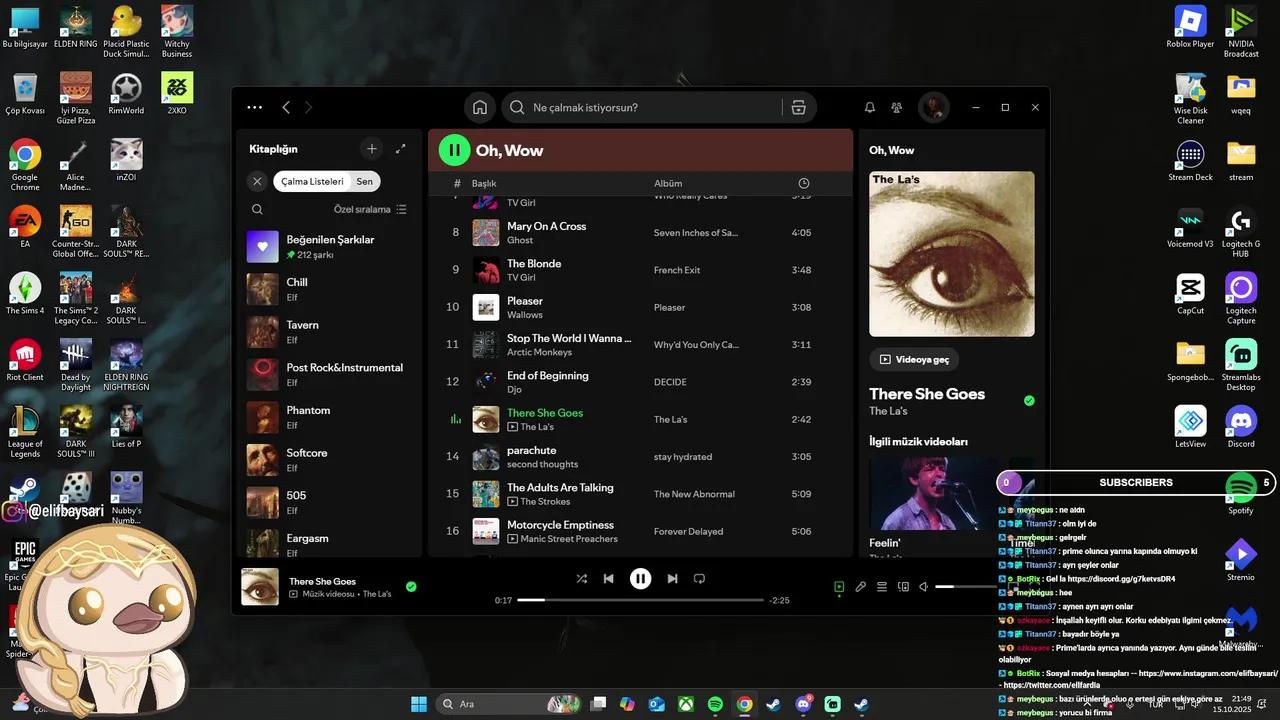Open the Windows Start menu
Viewport: 1280px width, 720px height.
click(x=419, y=704)
